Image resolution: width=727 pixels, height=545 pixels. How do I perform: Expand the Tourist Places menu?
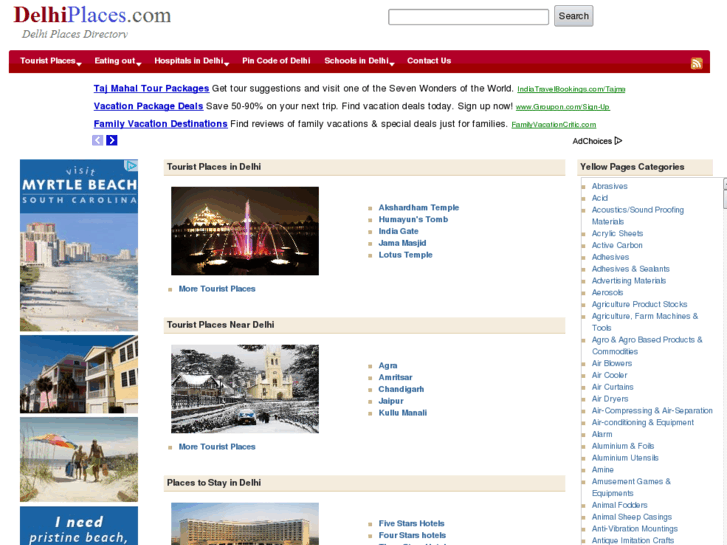coord(51,61)
